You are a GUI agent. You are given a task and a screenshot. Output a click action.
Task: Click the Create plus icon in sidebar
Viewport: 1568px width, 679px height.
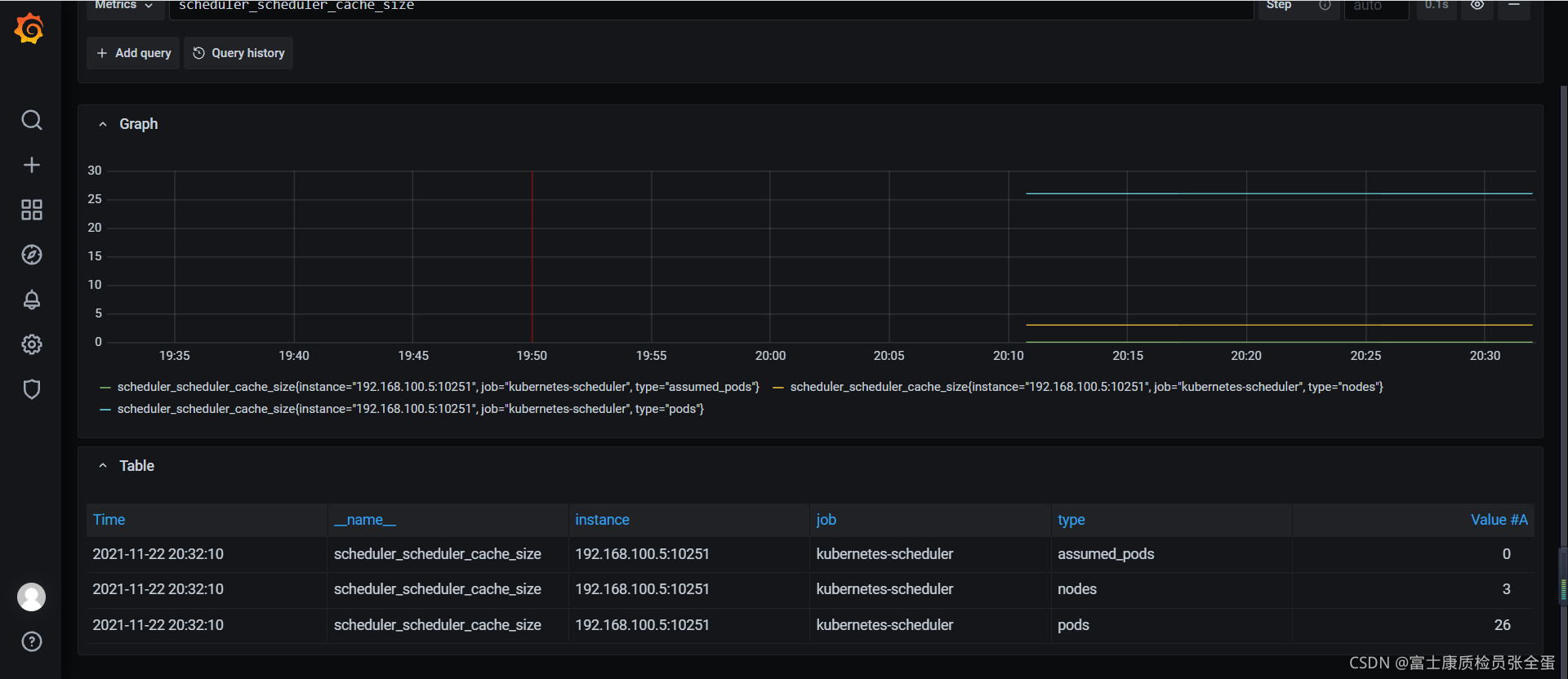(x=31, y=165)
